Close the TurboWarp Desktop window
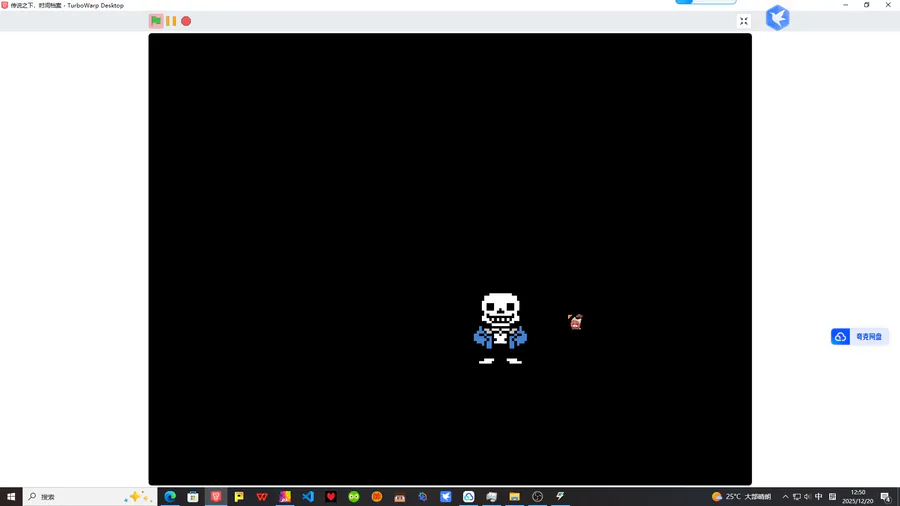This screenshot has width=900, height=506. click(x=888, y=5)
